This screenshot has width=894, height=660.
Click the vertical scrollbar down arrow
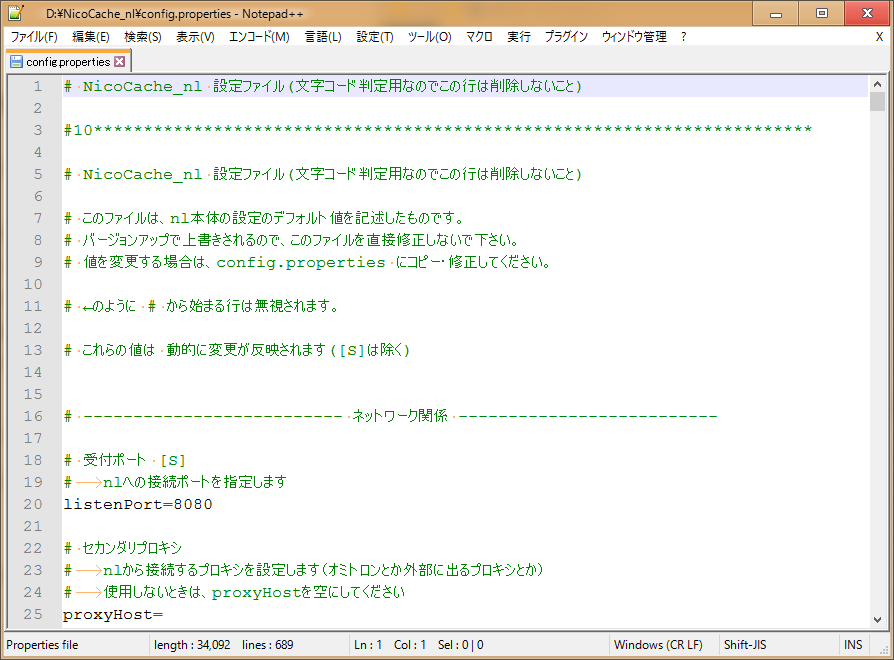(877, 620)
